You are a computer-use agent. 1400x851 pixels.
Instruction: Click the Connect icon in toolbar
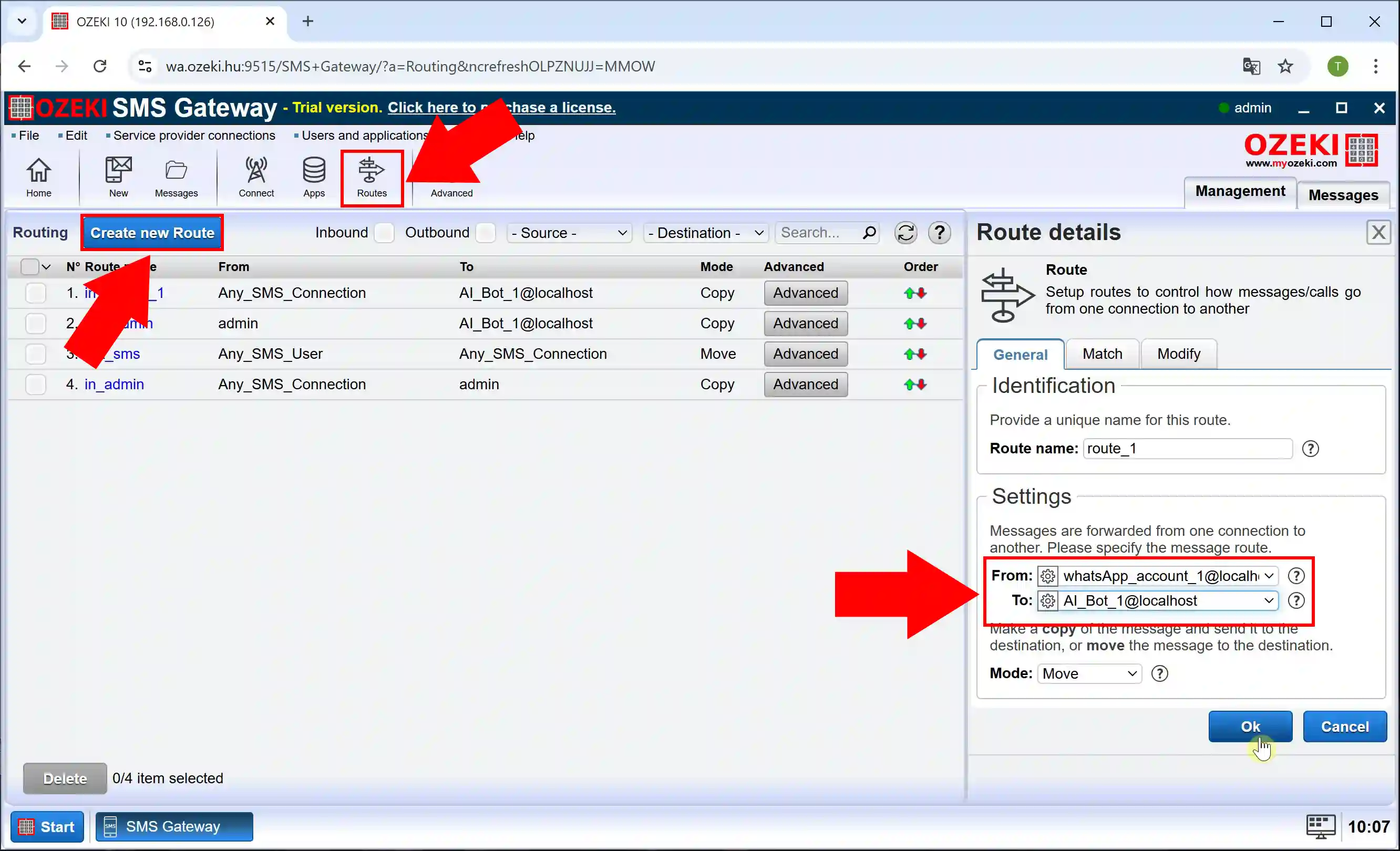[x=255, y=175]
